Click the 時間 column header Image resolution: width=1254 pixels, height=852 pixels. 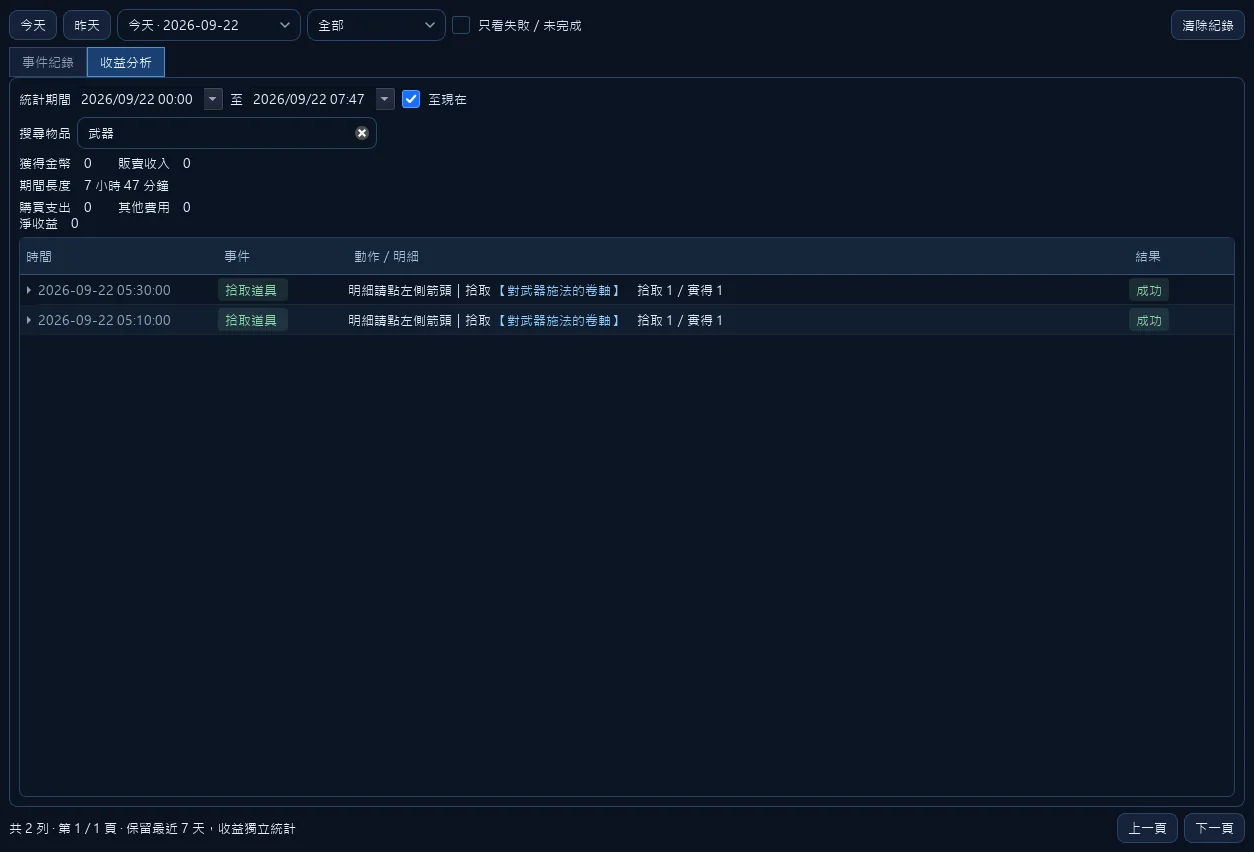coord(39,257)
